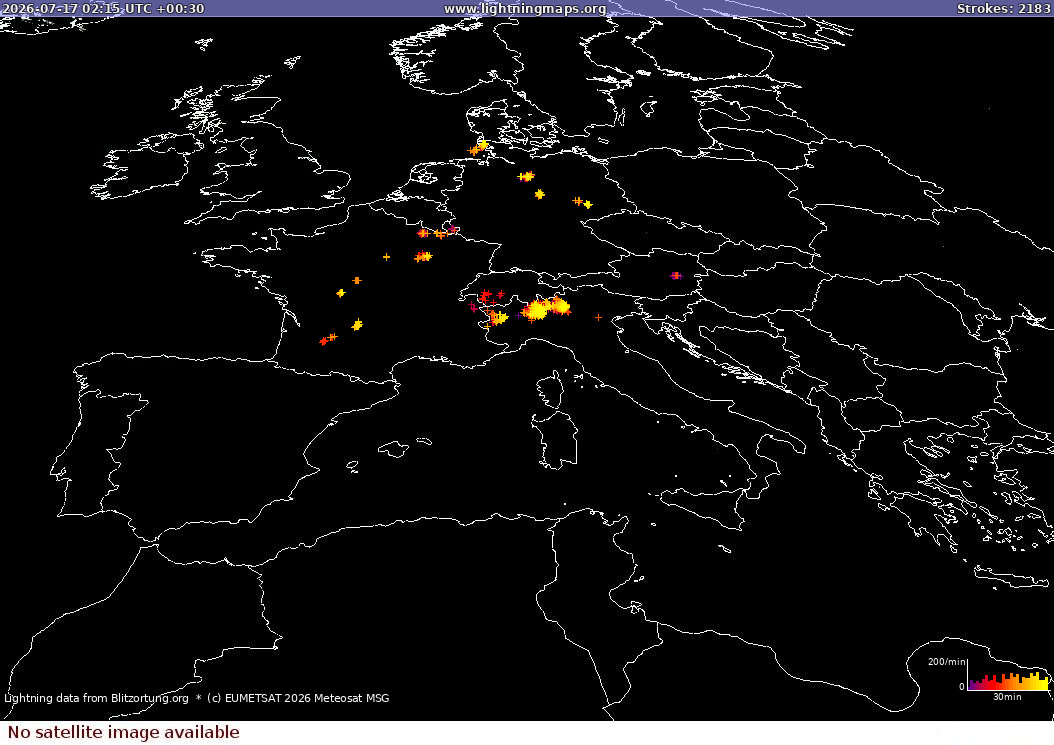
Task: Click 'Lightning data from Blitzortung.org' credit
Action: coord(96,698)
